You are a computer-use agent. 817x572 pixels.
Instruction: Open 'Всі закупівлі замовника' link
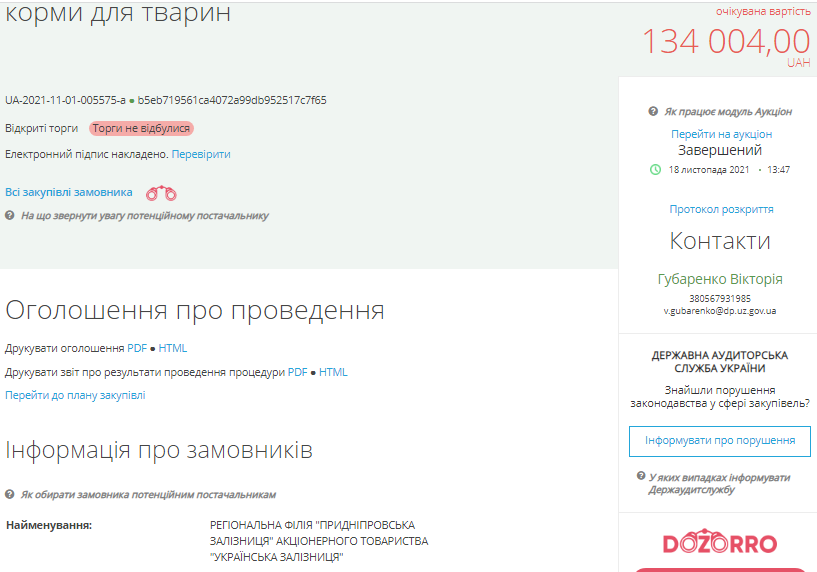tap(69, 192)
